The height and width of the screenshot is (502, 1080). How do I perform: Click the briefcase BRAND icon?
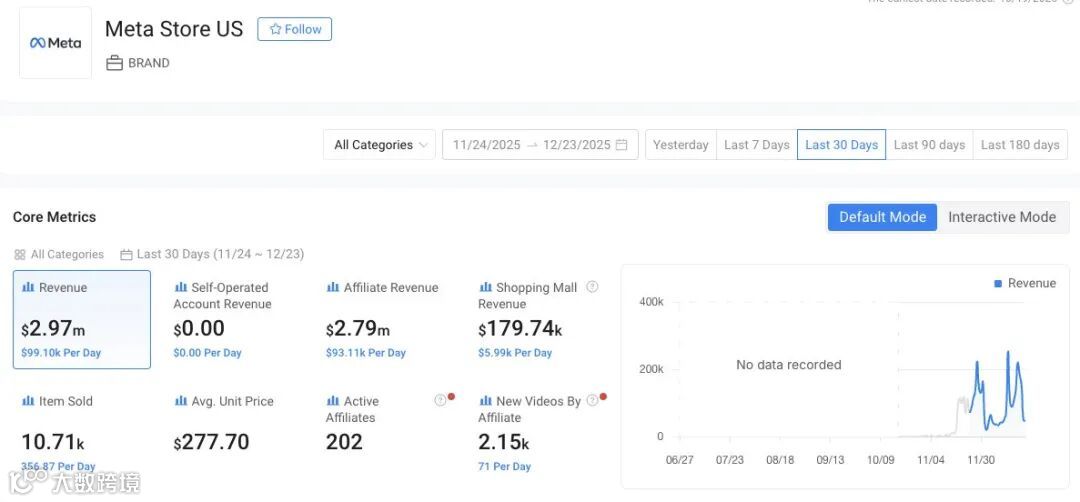click(114, 63)
